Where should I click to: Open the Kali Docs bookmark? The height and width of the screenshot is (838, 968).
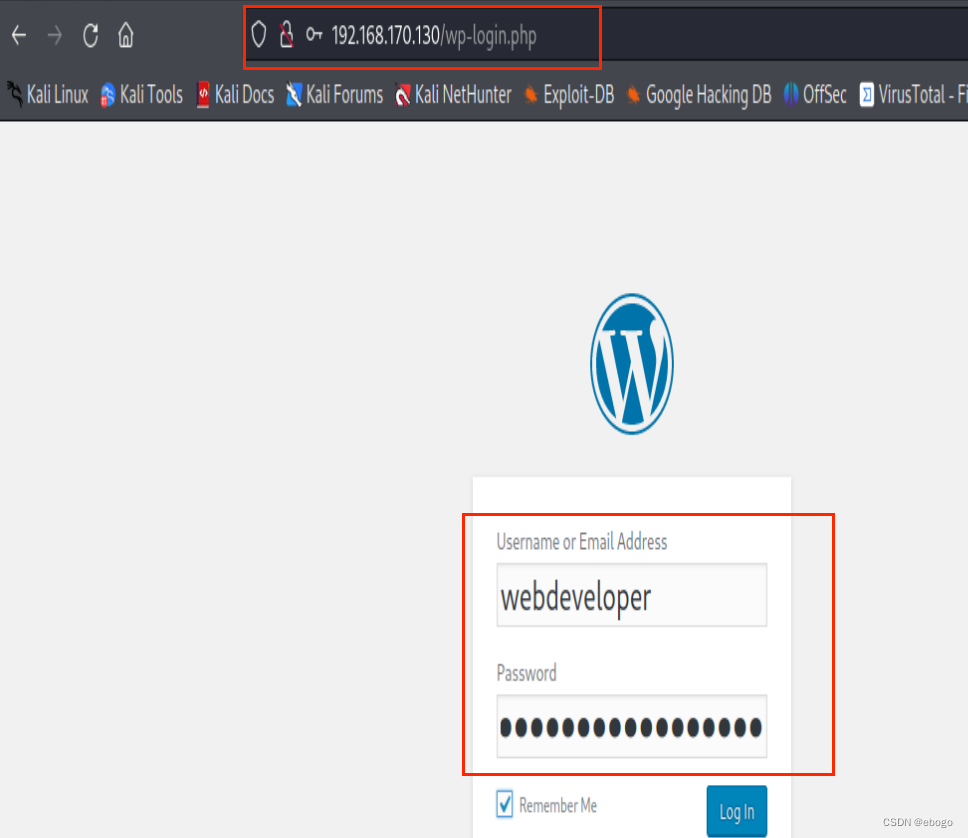point(235,95)
